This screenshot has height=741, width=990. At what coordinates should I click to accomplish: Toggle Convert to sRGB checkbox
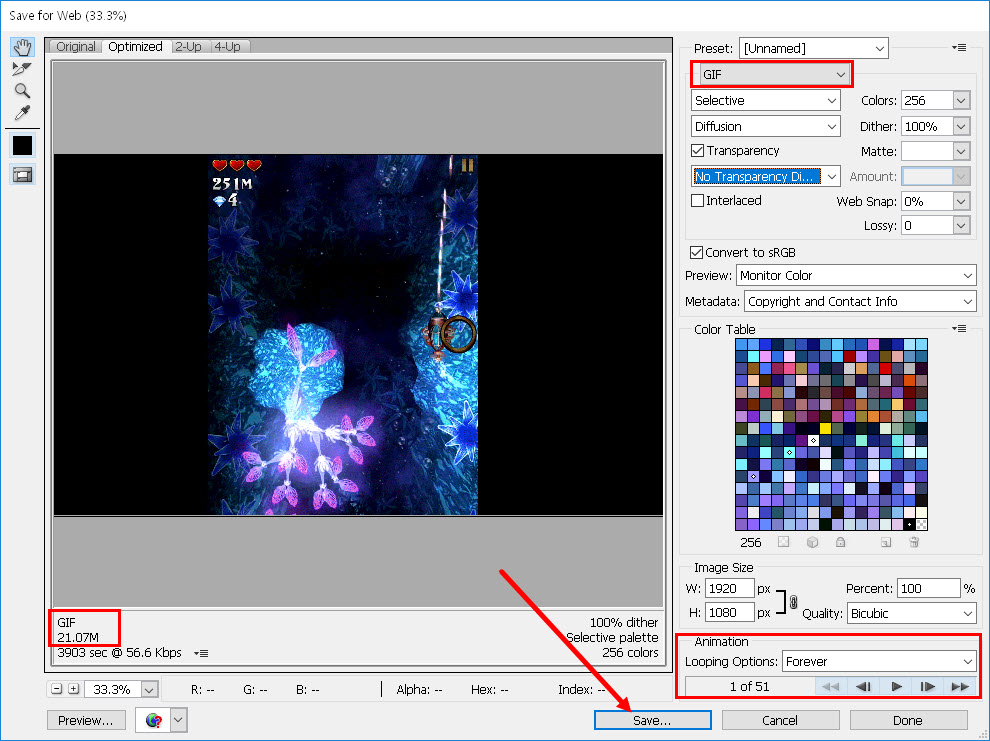(x=696, y=252)
